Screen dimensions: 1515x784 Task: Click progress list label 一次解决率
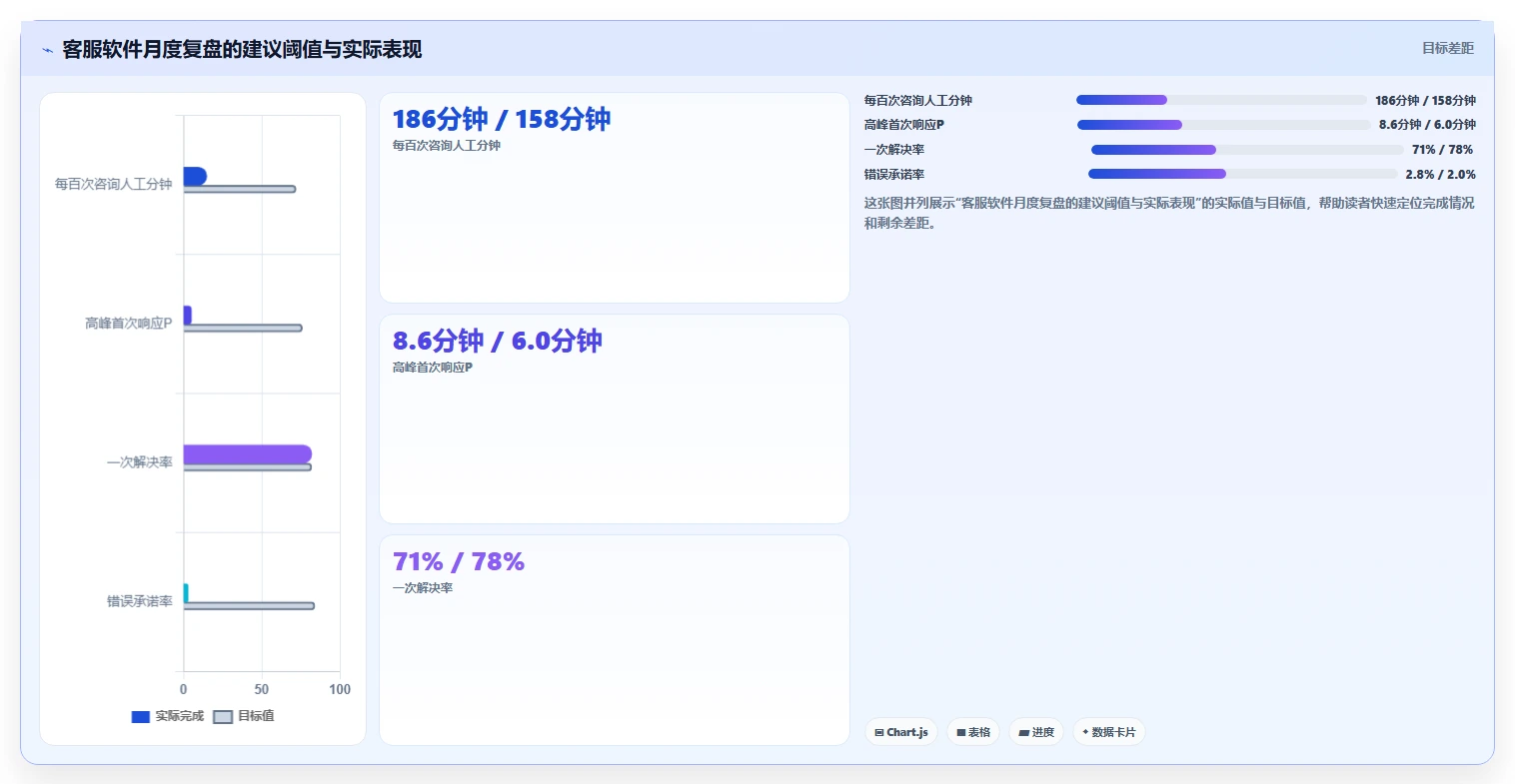point(894,150)
